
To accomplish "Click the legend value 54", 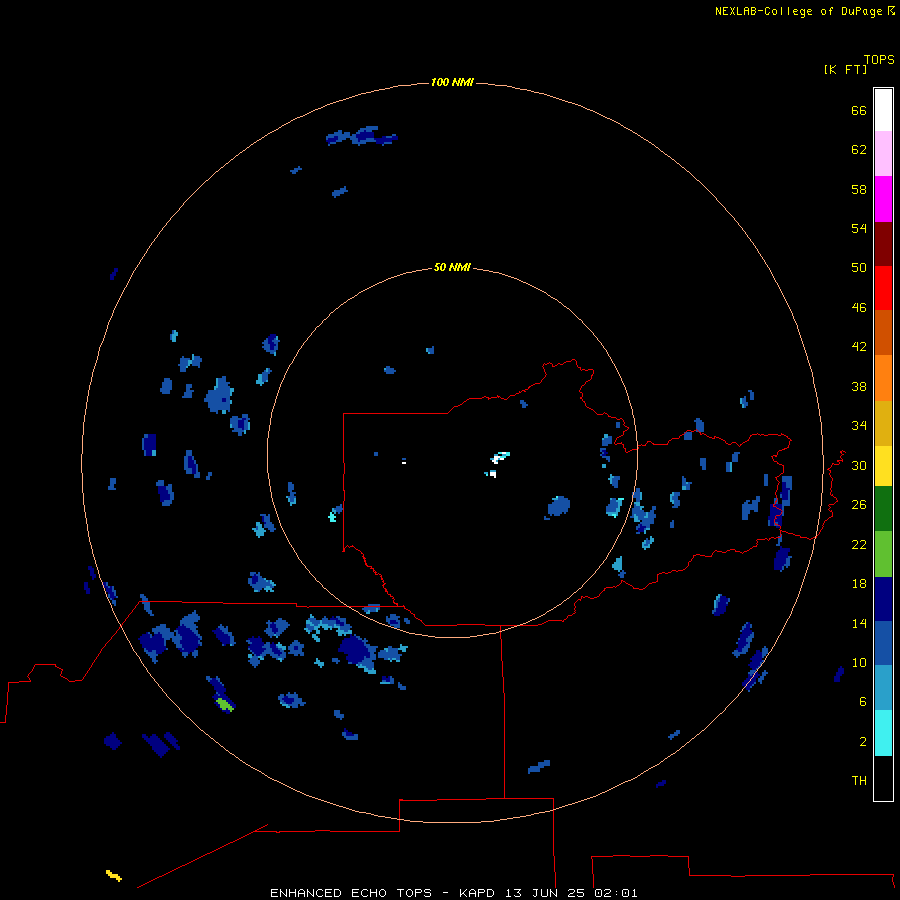I will (x=859, y=228).
